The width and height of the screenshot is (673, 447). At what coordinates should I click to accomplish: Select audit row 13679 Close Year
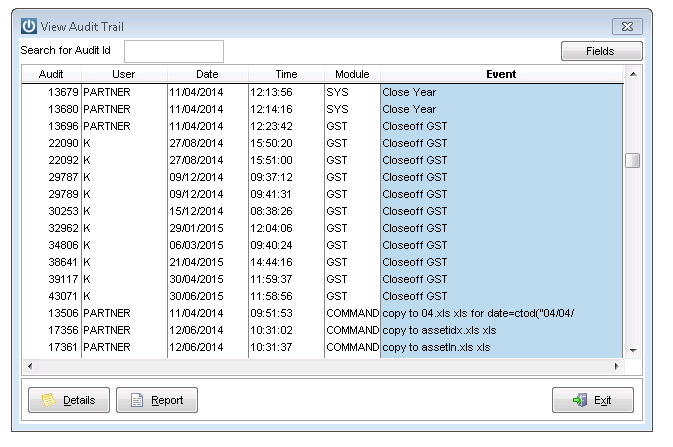322,92
